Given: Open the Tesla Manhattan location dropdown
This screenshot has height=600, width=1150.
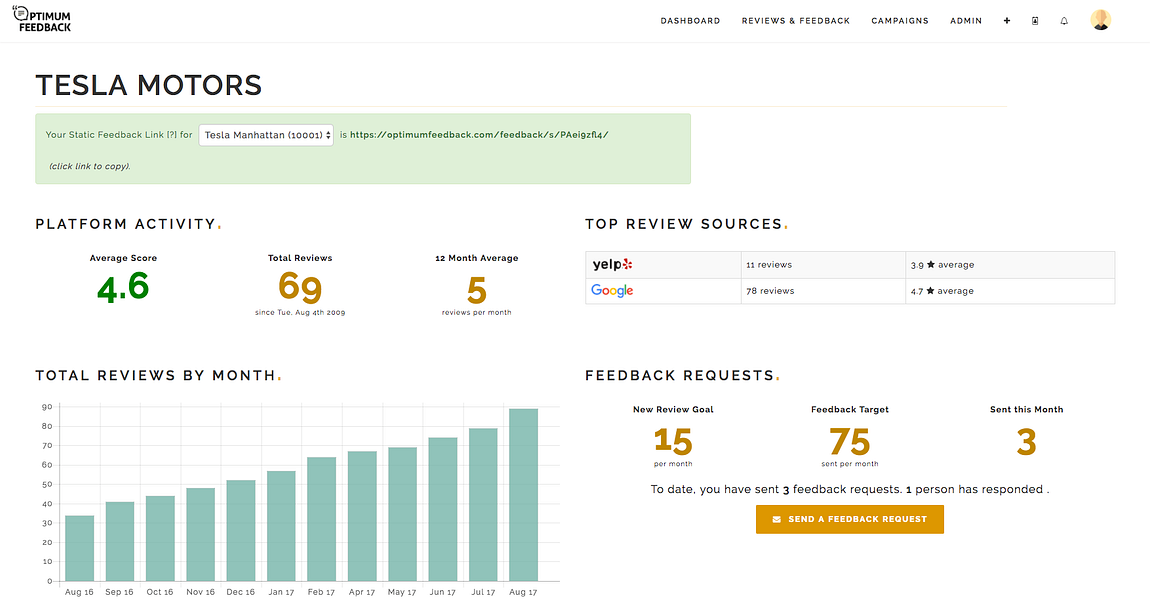Looking at the screenshot, I should coord(266,133).
